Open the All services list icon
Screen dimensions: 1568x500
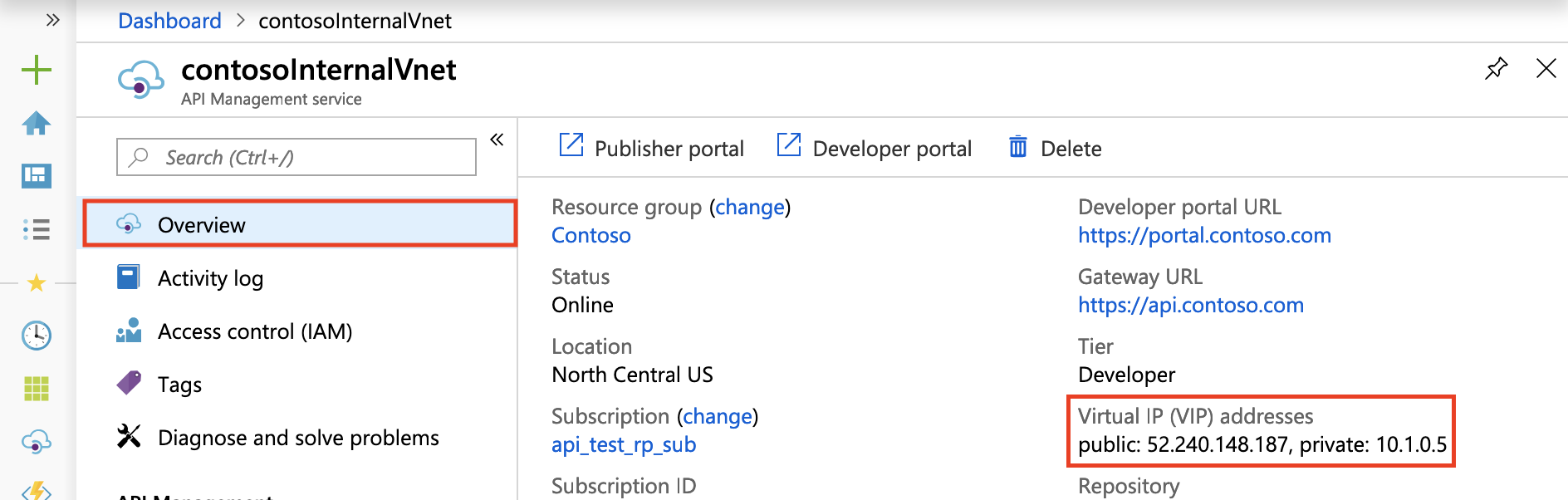37,229
